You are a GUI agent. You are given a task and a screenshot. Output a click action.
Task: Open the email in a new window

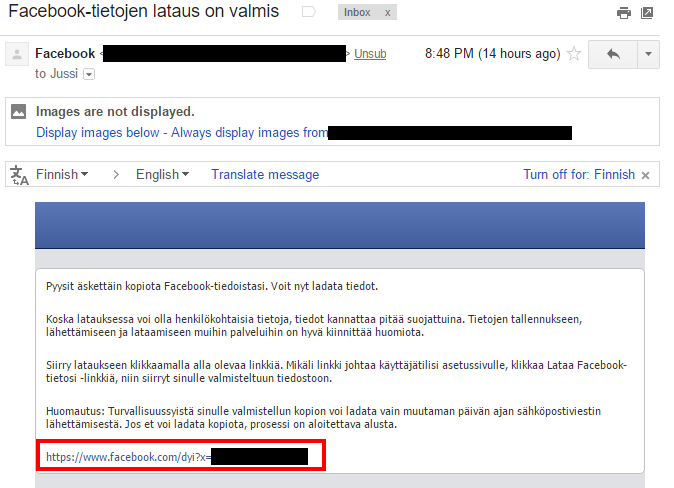click(x=647, y=13)
